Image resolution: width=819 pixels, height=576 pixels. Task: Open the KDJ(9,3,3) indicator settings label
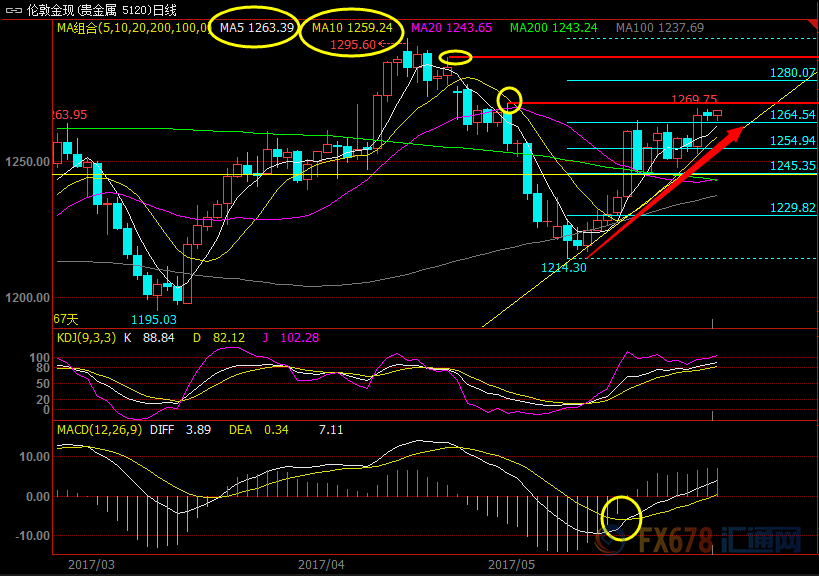[x=87, y=338]
